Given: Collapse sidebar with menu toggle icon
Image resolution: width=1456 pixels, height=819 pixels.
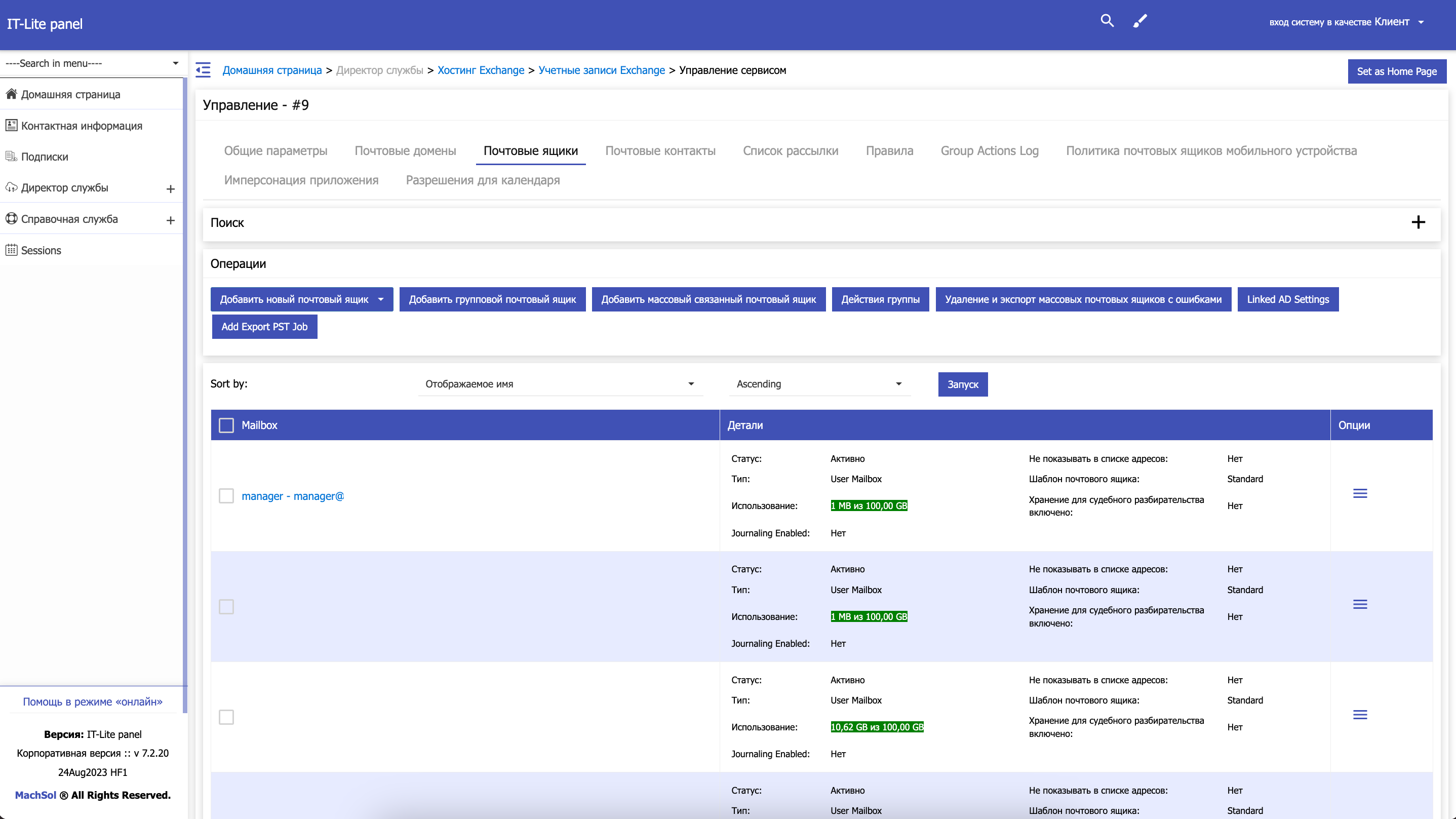Looking at the screenshot, I should pyautogui.click(x=203, y=70).
